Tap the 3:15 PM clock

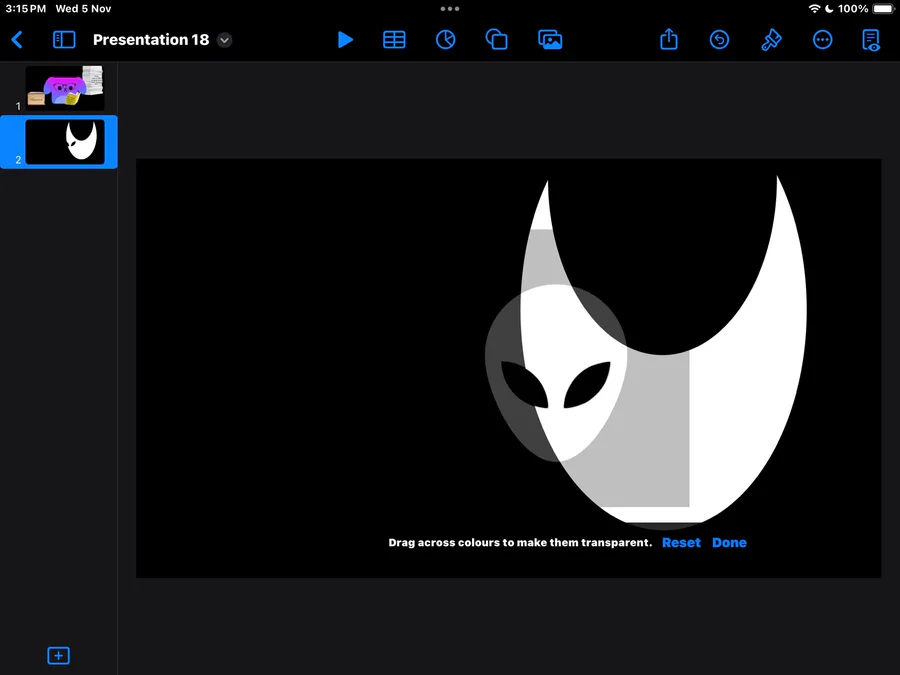[26, 9]
